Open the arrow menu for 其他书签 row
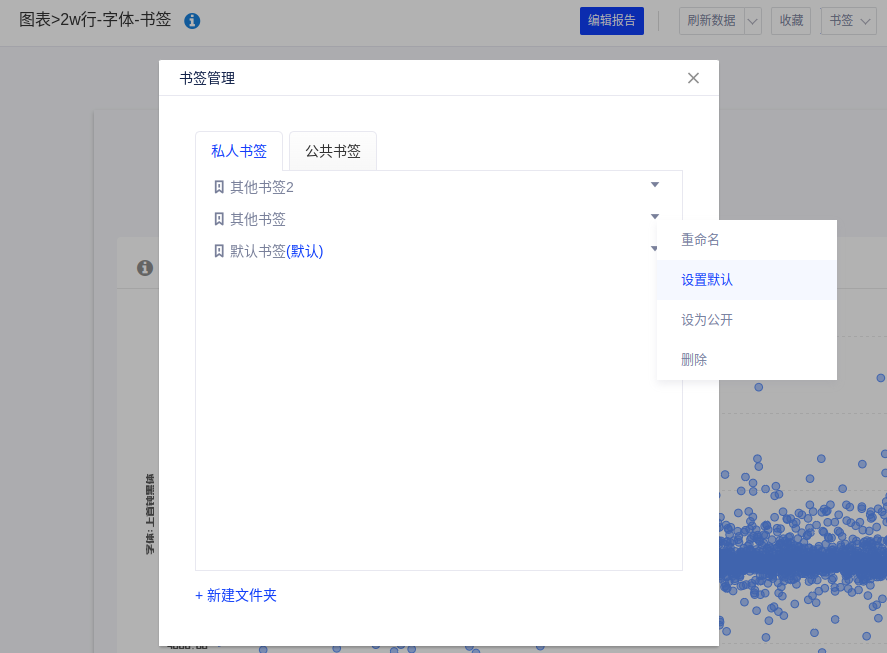Screen dimensions: 887x653 coord(655,216)
